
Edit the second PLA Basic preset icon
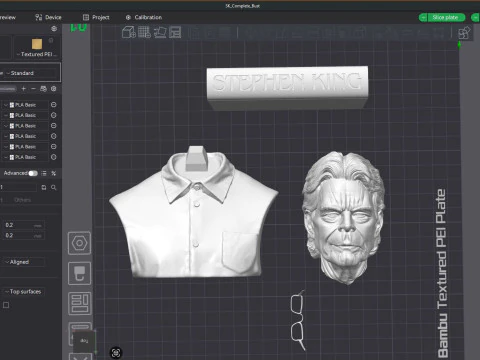(x=53, y=115)
